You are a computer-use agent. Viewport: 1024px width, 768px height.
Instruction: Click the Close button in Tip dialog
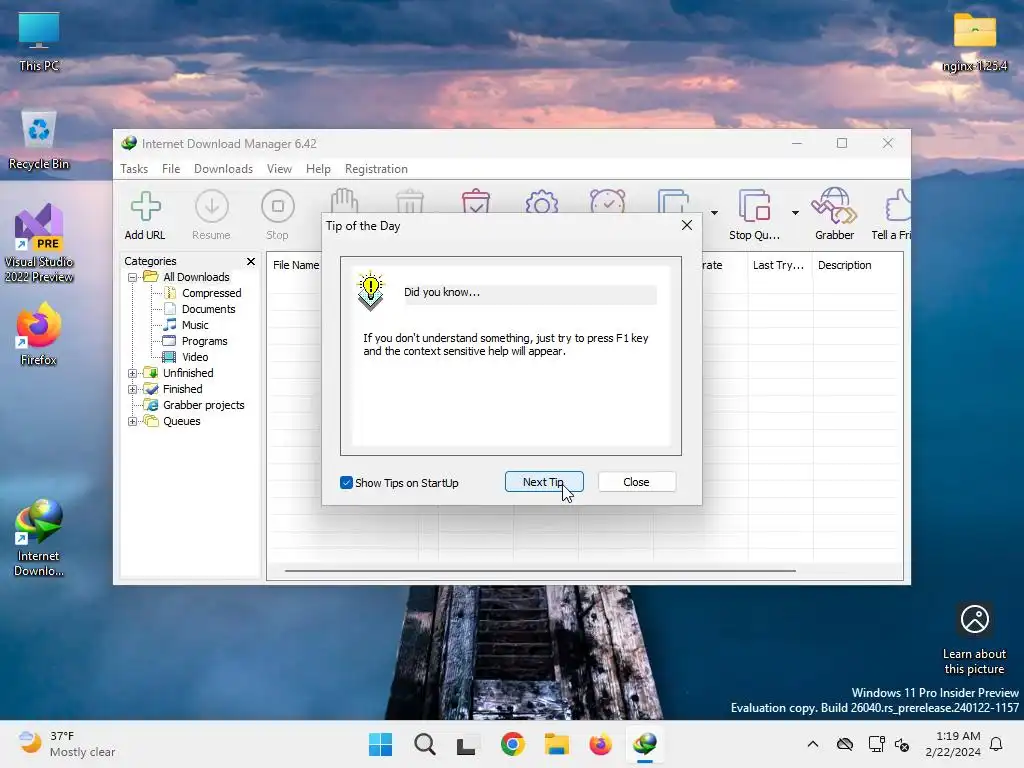click(x=636, y=482)
